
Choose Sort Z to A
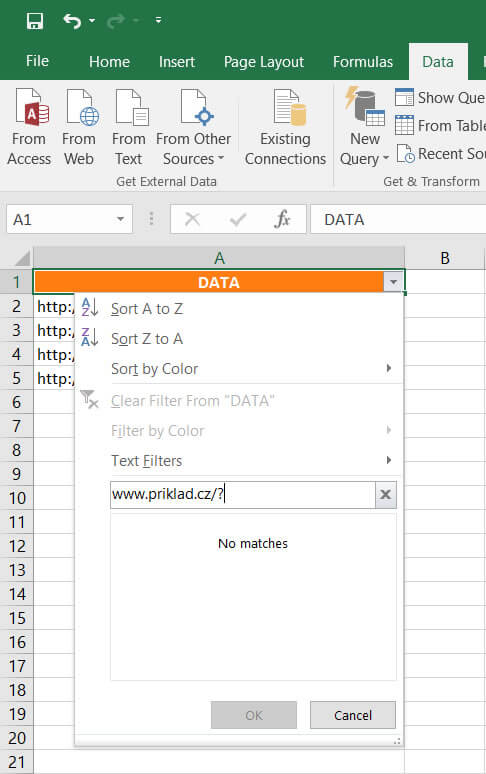click(x=147, y=339)
